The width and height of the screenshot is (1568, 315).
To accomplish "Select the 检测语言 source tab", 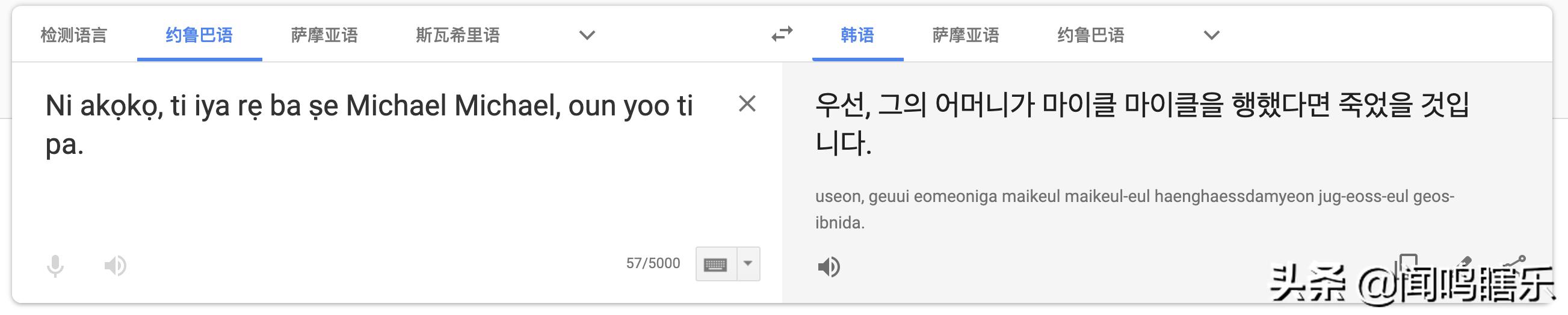I will tap(73, 35).
